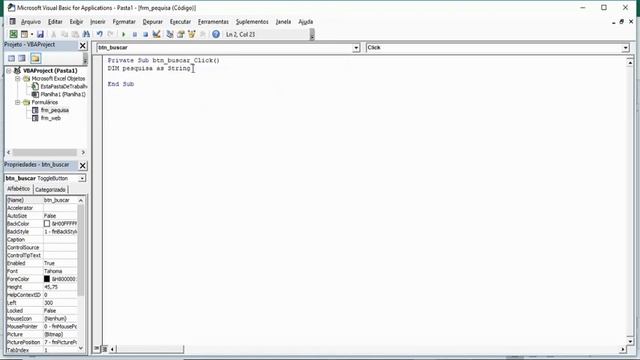Open the procedure dropdown showing Click
This screenshot has width=640, height=360.
coord(626,48)
